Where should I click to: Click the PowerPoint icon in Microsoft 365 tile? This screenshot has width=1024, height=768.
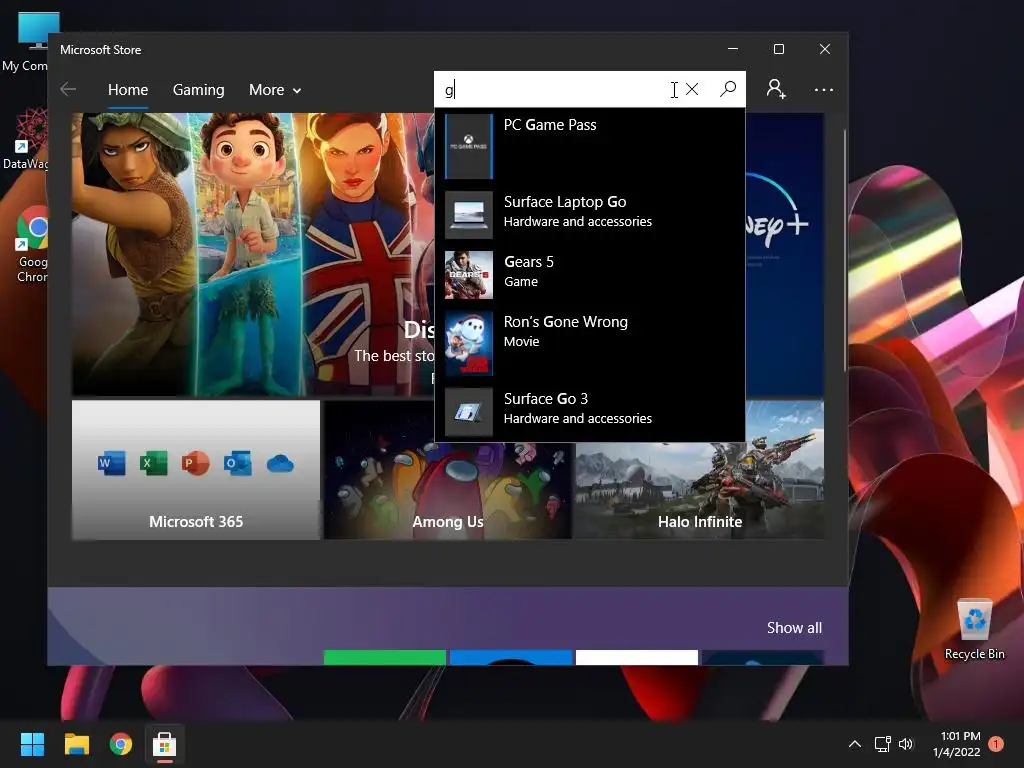195,464
